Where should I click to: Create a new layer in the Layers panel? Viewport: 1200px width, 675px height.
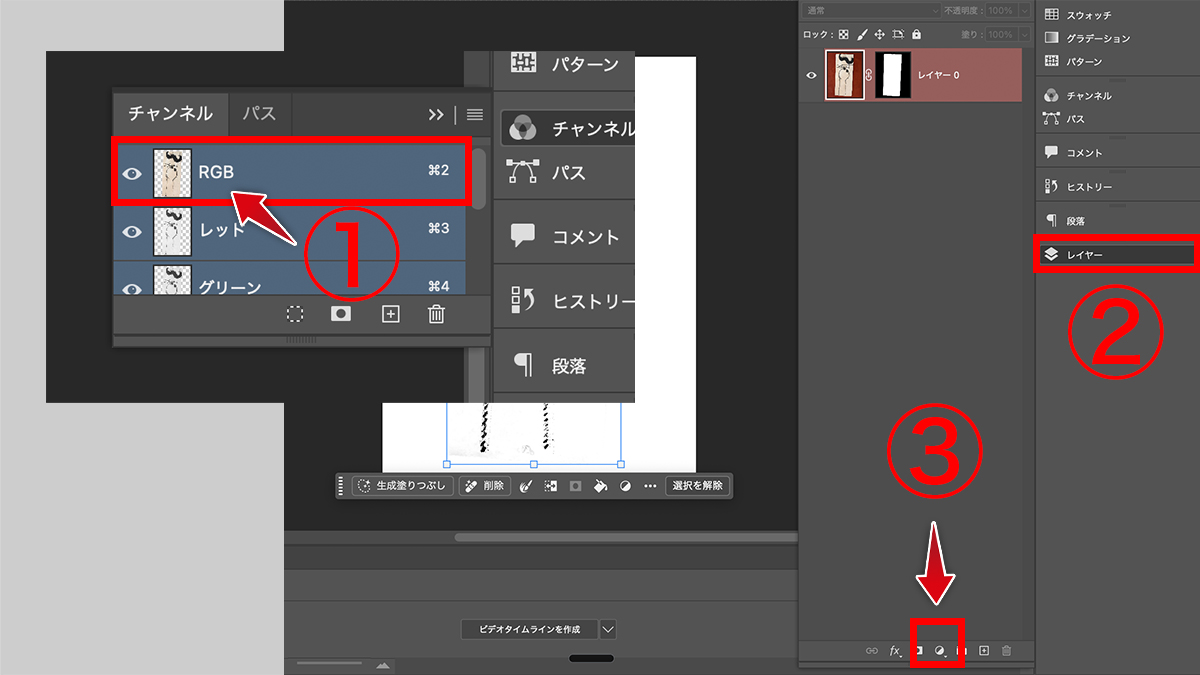click(x=984, y=650)
